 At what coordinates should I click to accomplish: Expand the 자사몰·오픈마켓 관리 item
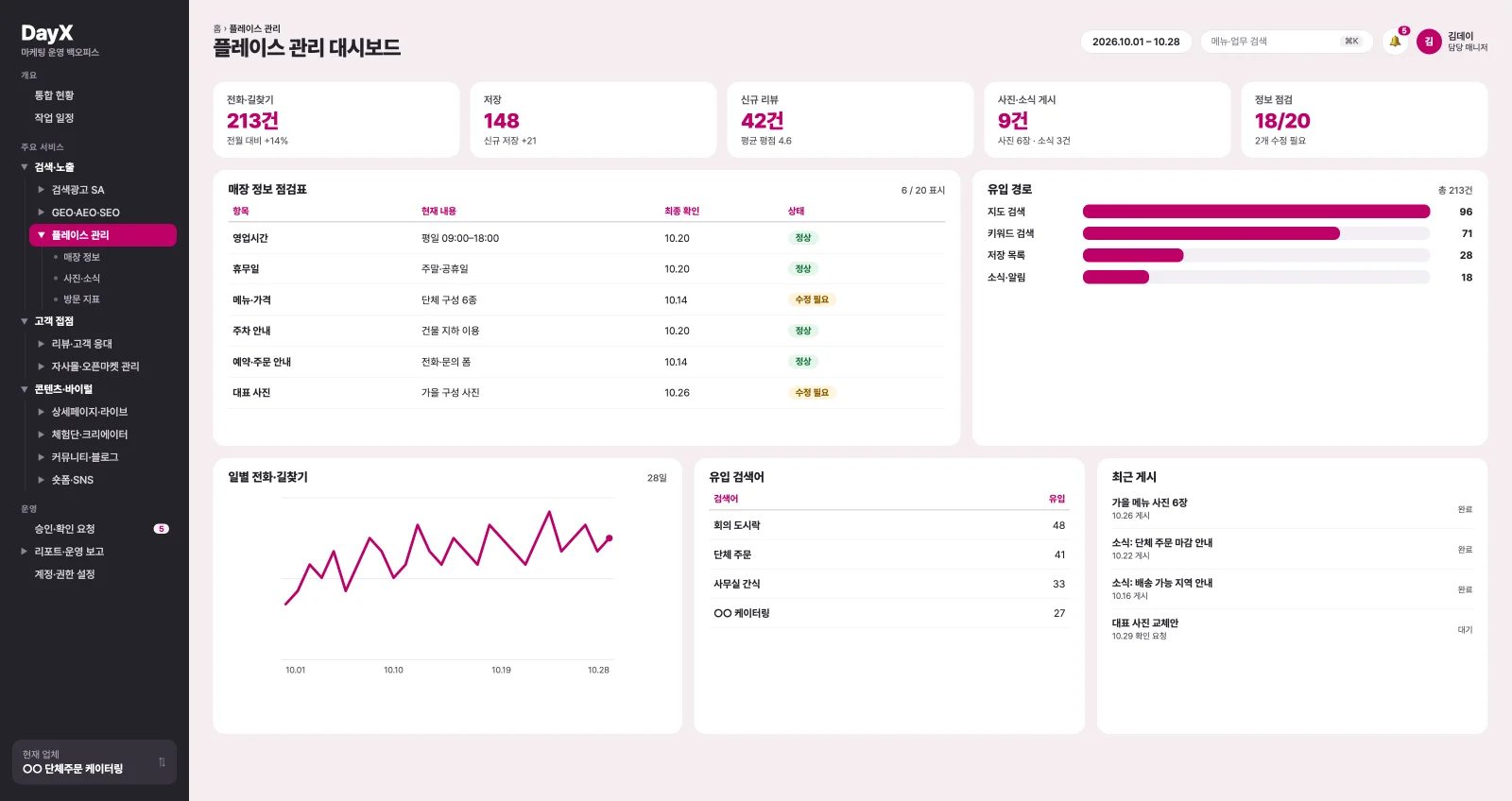point(42,366)
